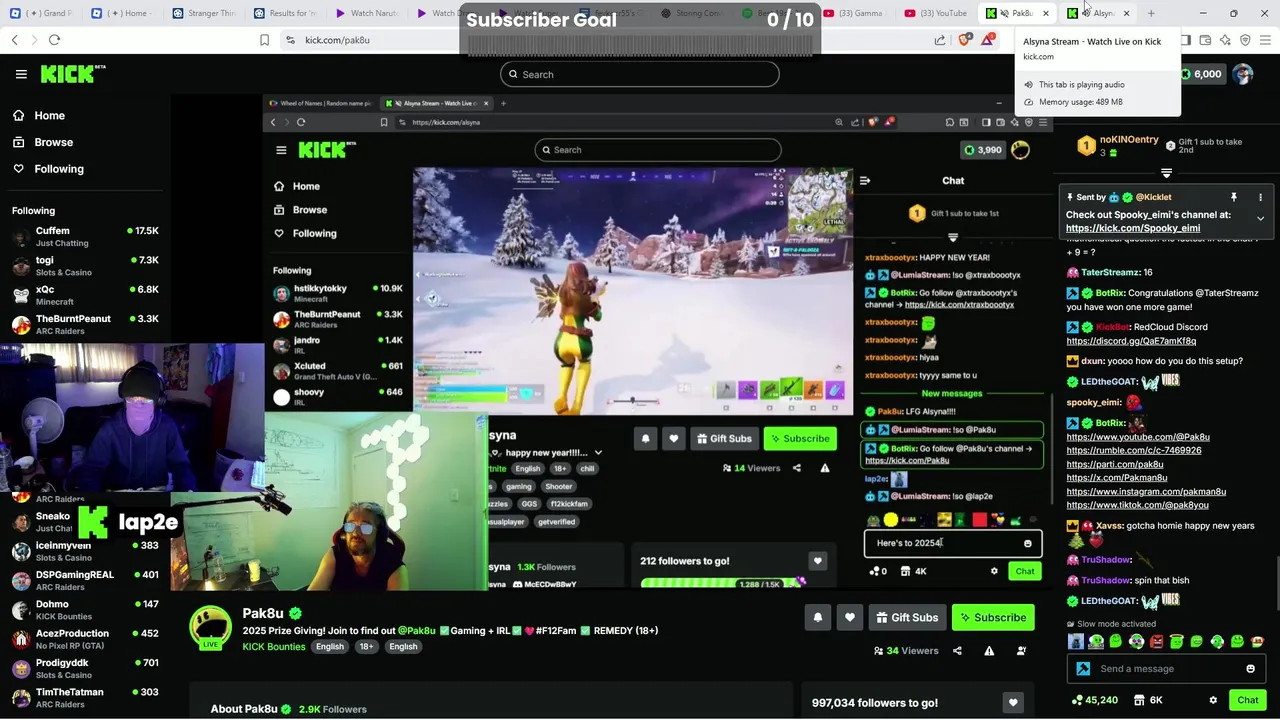Bookmark this page via toolbar bookmark icon
Image resolution: width=1280 pixels, height=720 pixels.
coord(264,40)
